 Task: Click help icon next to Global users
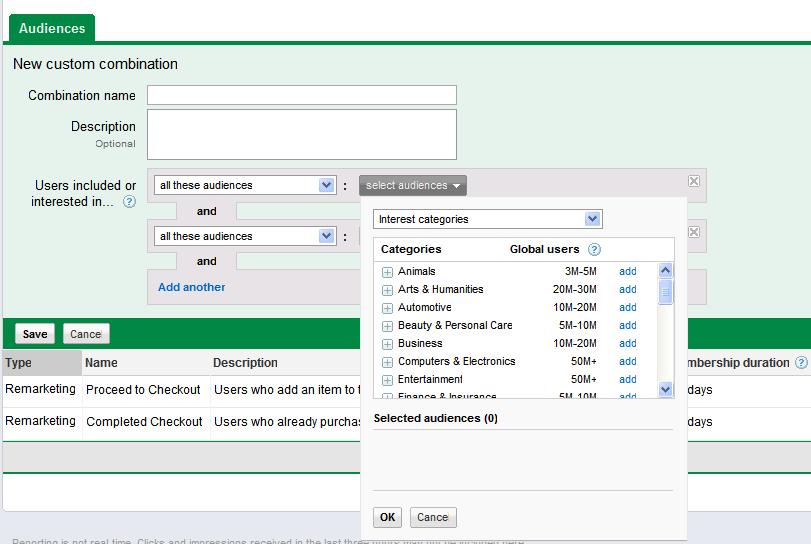(594, 250)
